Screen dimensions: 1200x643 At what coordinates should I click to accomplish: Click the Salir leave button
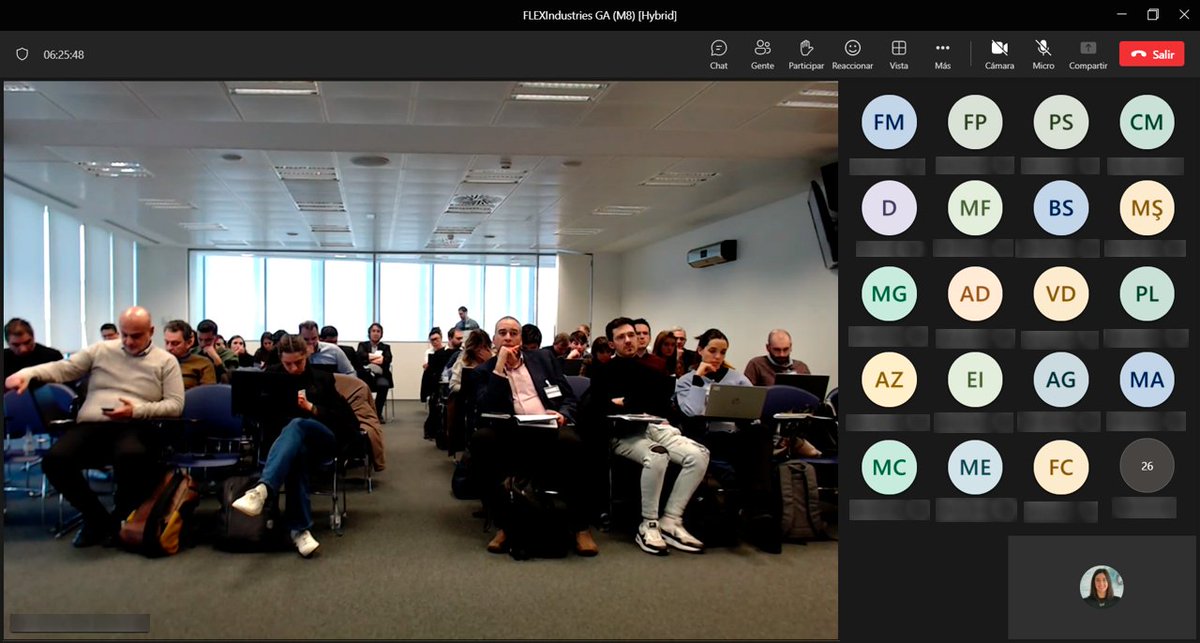1151,54
